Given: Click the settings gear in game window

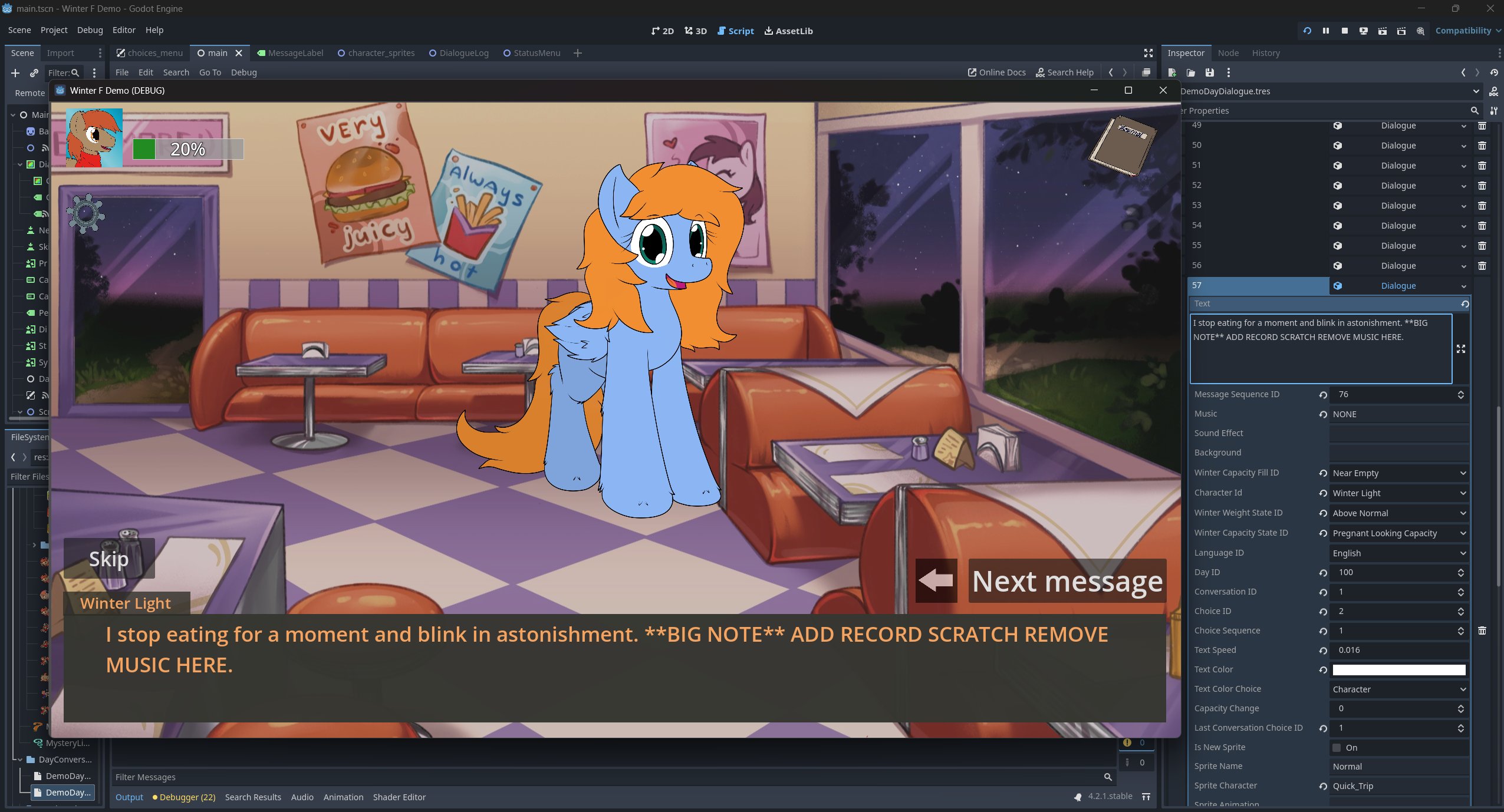Looking at the screenshot, I should pos(85,214).
